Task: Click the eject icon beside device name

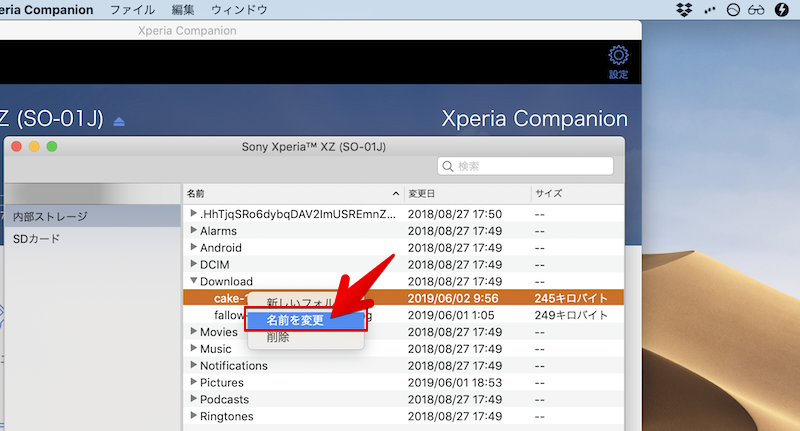Action: pyautogui.click(x=120, y=121)
